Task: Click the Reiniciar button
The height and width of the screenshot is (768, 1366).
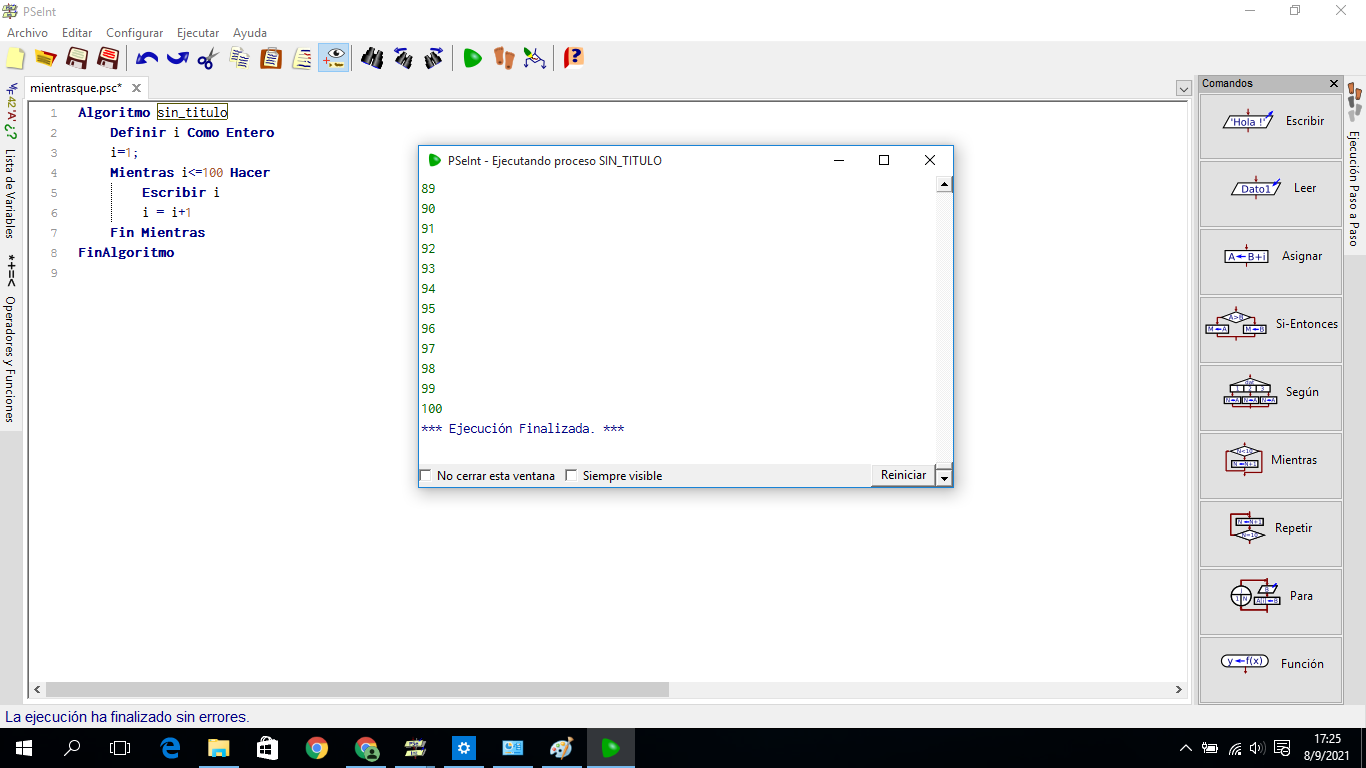Action: (903, 475)
